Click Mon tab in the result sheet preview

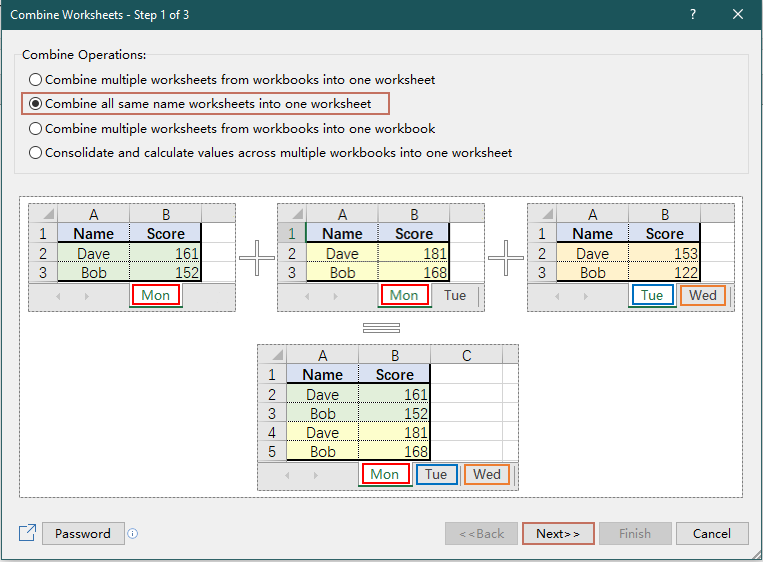tap(385, 474)
